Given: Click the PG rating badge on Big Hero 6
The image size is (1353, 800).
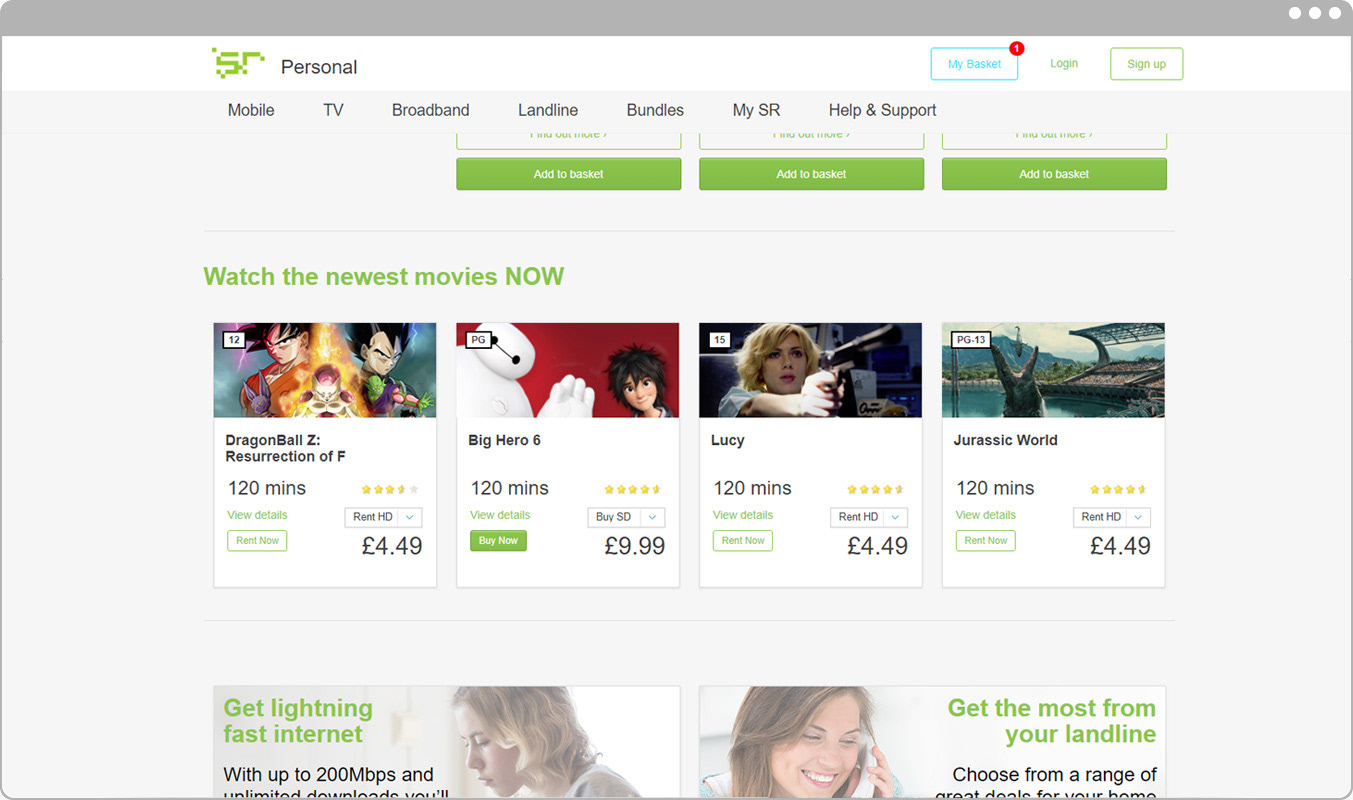Looking at the screenshot, I should tap(479, 340).
